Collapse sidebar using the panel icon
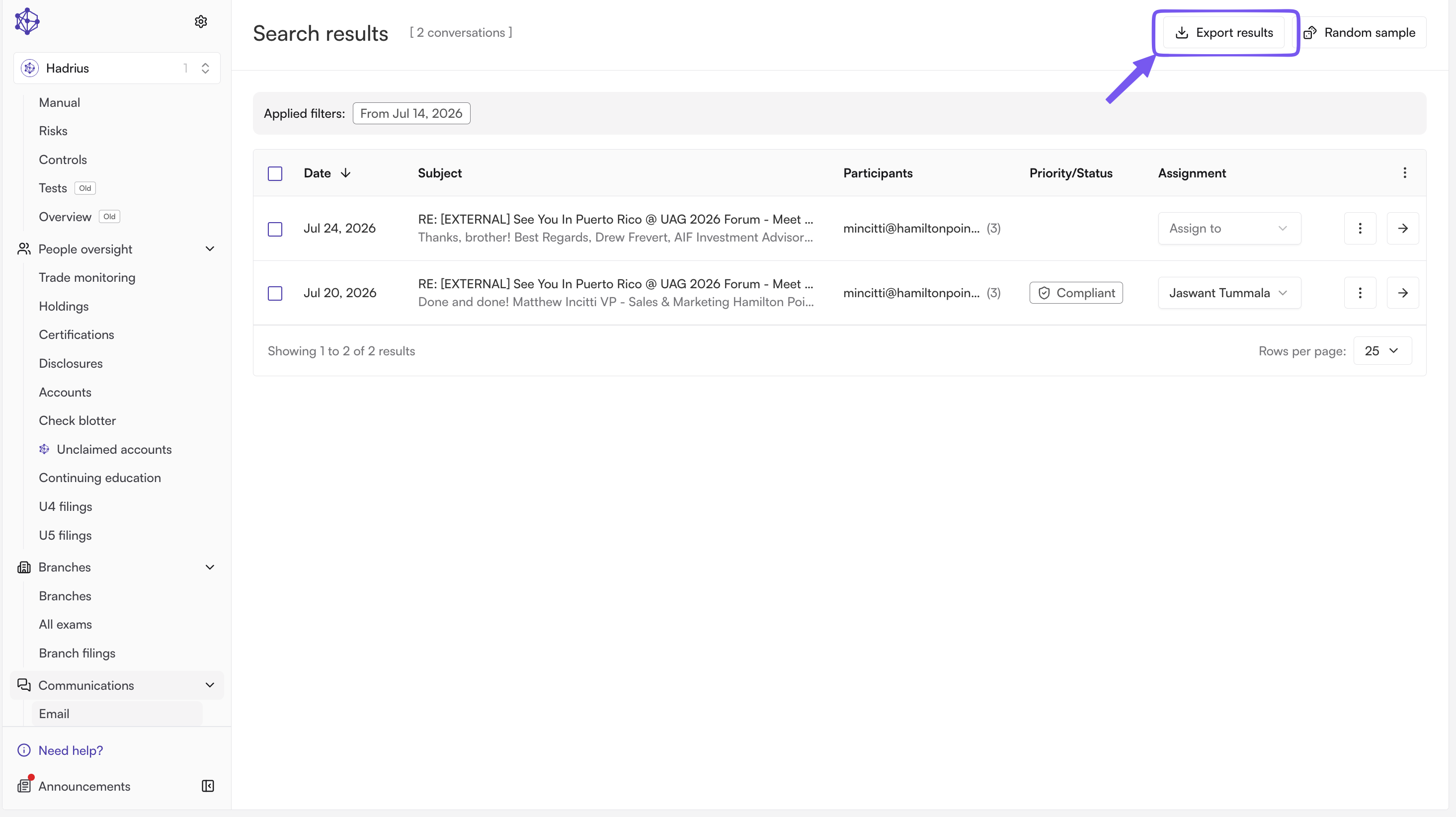Screen dimensions: 1456x817 click(207, 786)
